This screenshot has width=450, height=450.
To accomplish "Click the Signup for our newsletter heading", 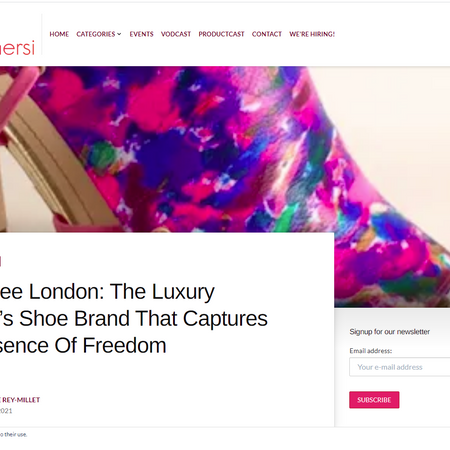I will (389, 332).
